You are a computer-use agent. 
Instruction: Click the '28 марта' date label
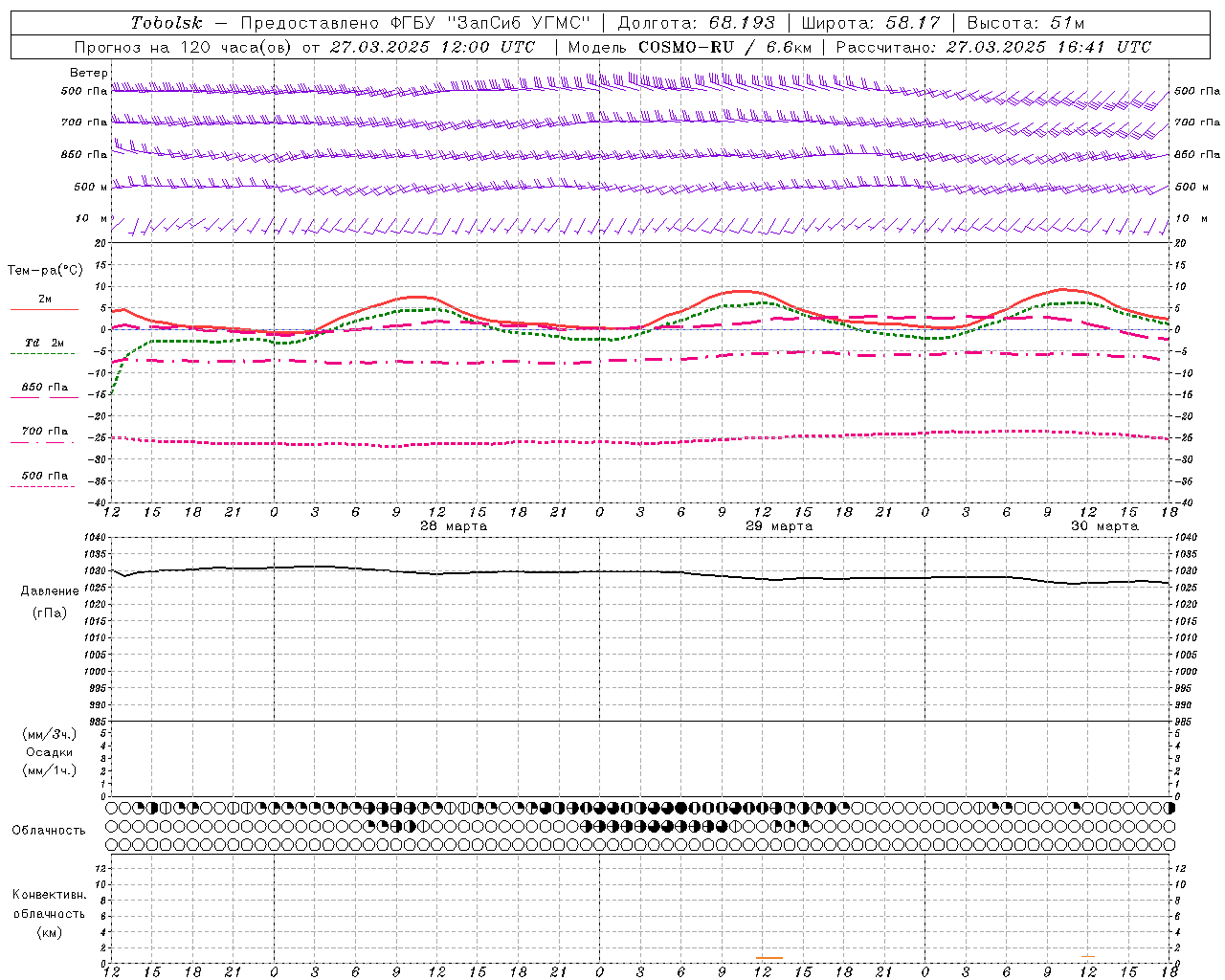point(454,526)
